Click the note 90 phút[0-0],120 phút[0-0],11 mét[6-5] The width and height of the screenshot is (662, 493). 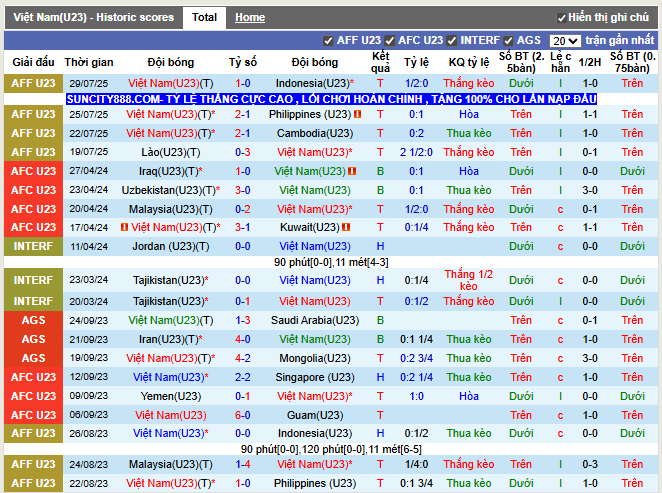tap(331, 450)
